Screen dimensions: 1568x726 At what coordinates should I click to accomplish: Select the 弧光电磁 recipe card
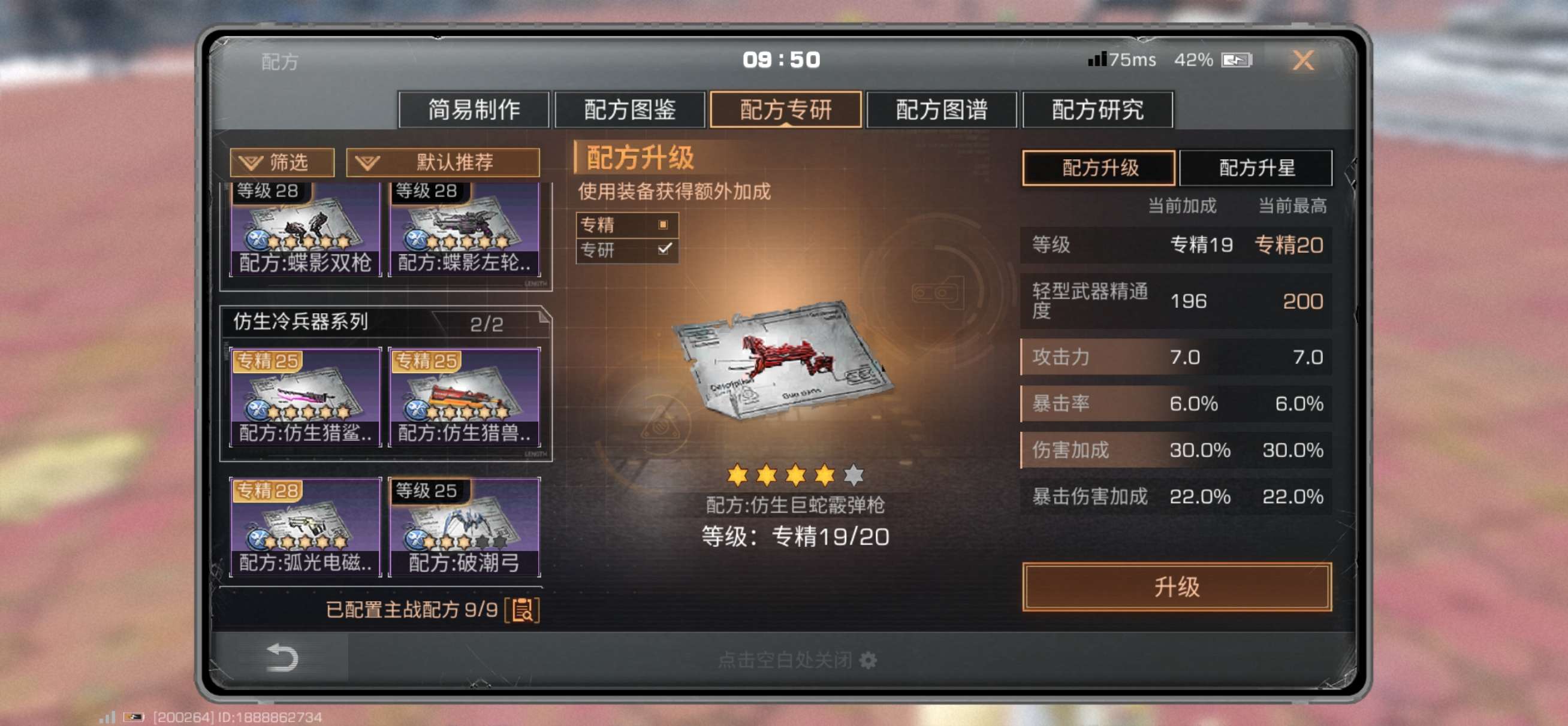tap(305, 527)
